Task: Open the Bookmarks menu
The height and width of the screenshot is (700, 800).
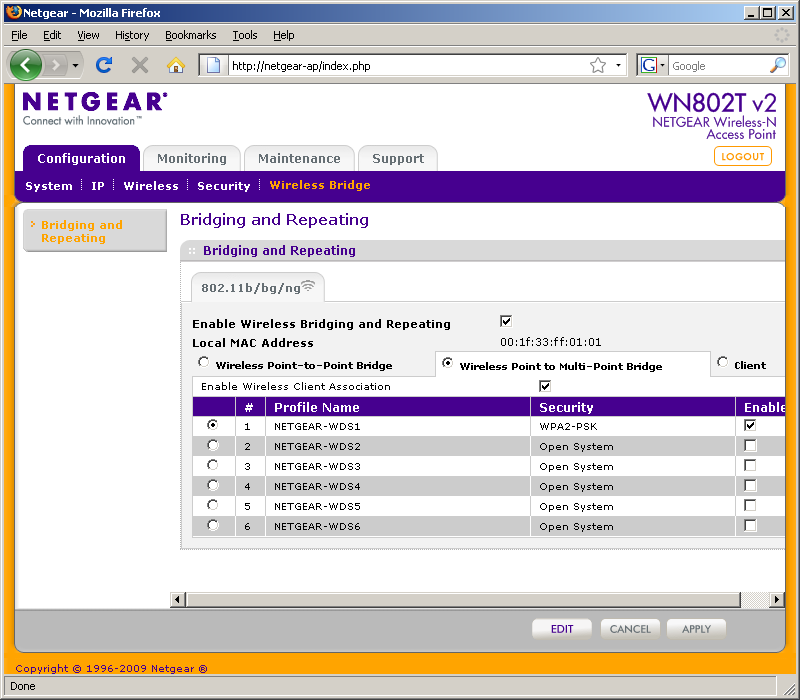Action: coord(190,35)
